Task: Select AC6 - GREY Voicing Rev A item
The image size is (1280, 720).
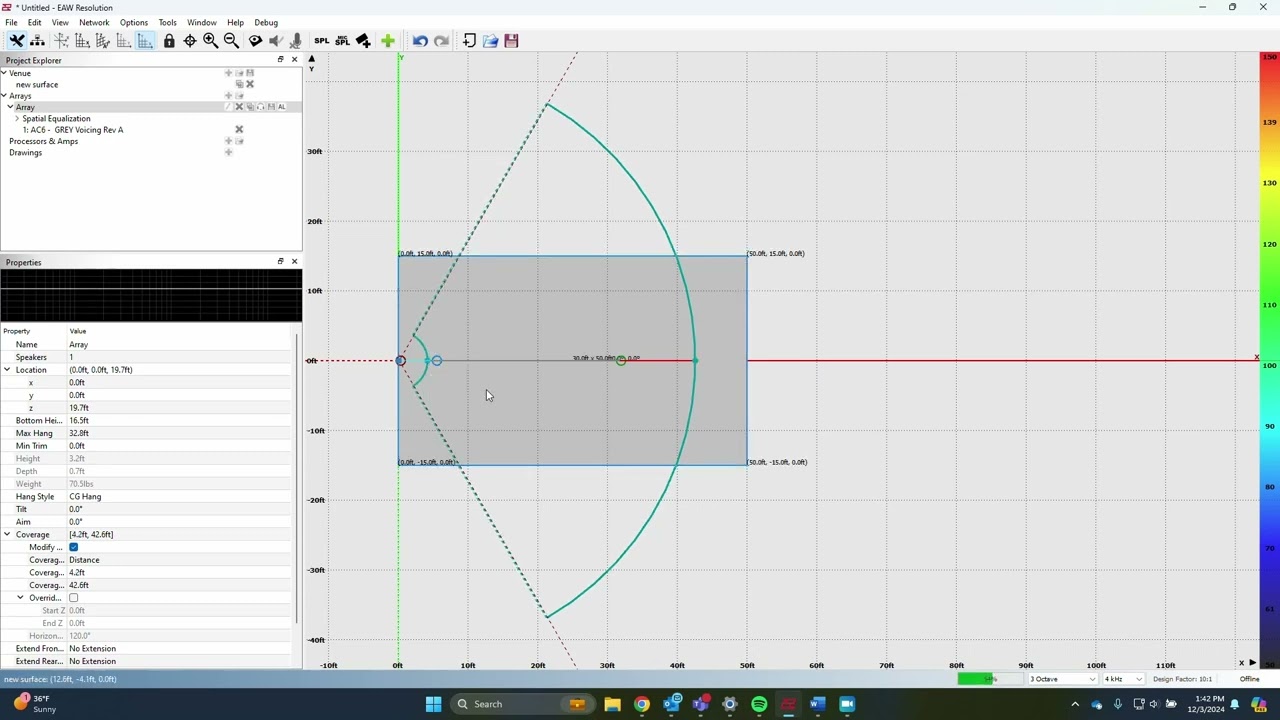Action: click(73, 130)
